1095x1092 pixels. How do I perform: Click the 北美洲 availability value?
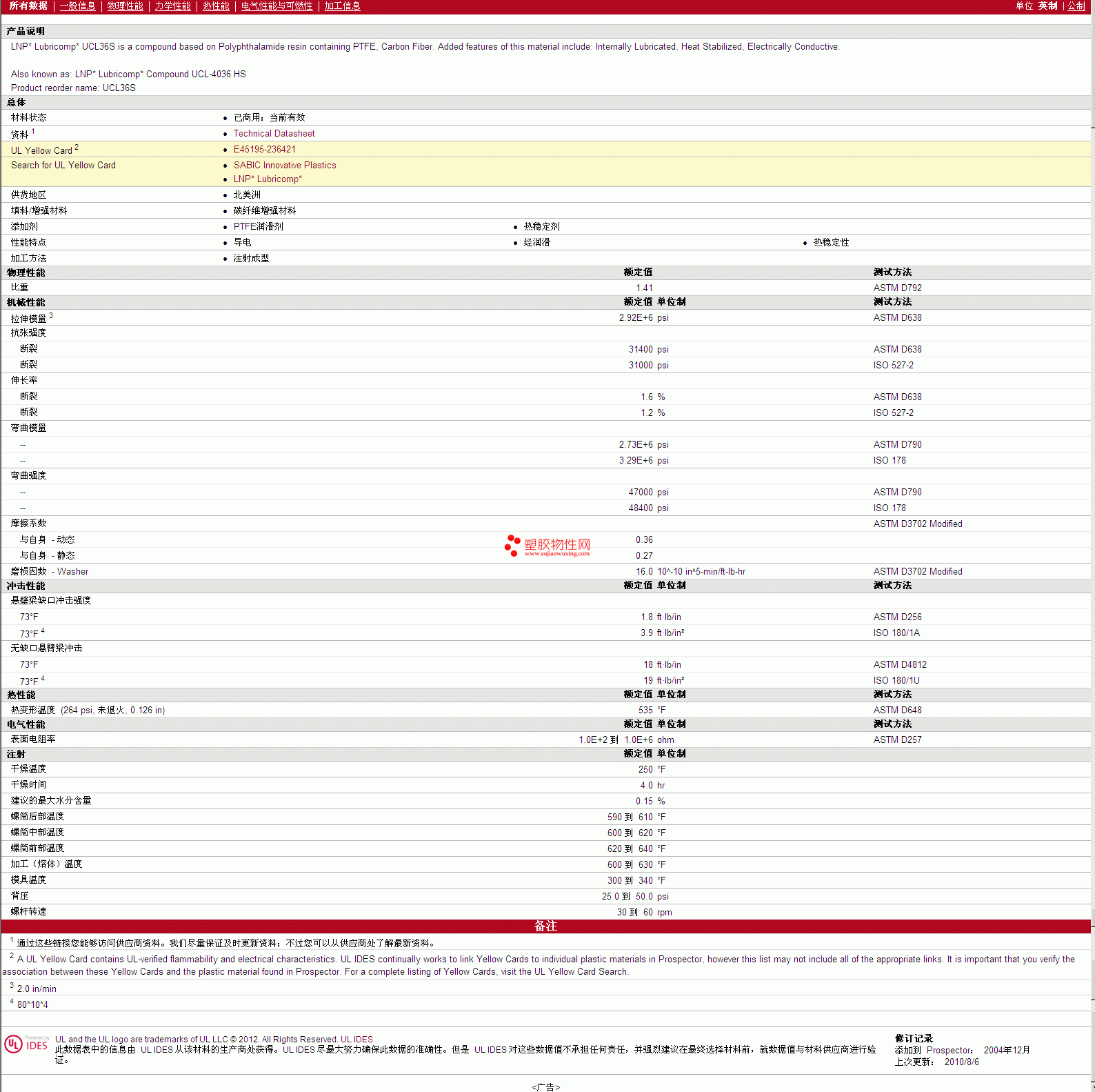pos(247,195)
